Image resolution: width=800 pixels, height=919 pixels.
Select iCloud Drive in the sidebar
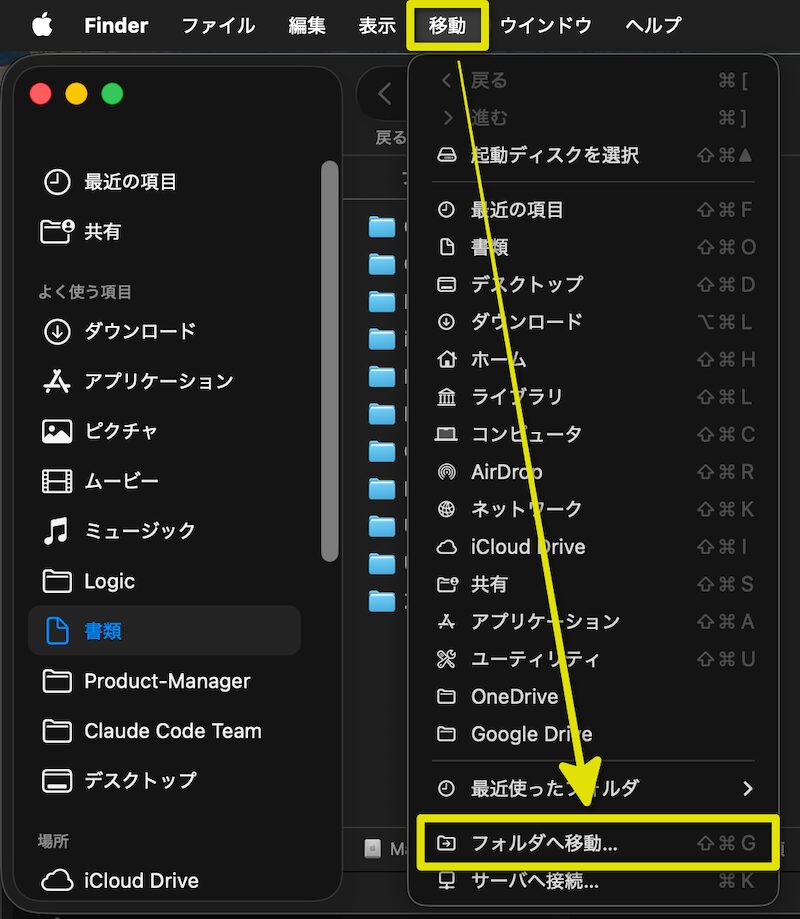165,880
